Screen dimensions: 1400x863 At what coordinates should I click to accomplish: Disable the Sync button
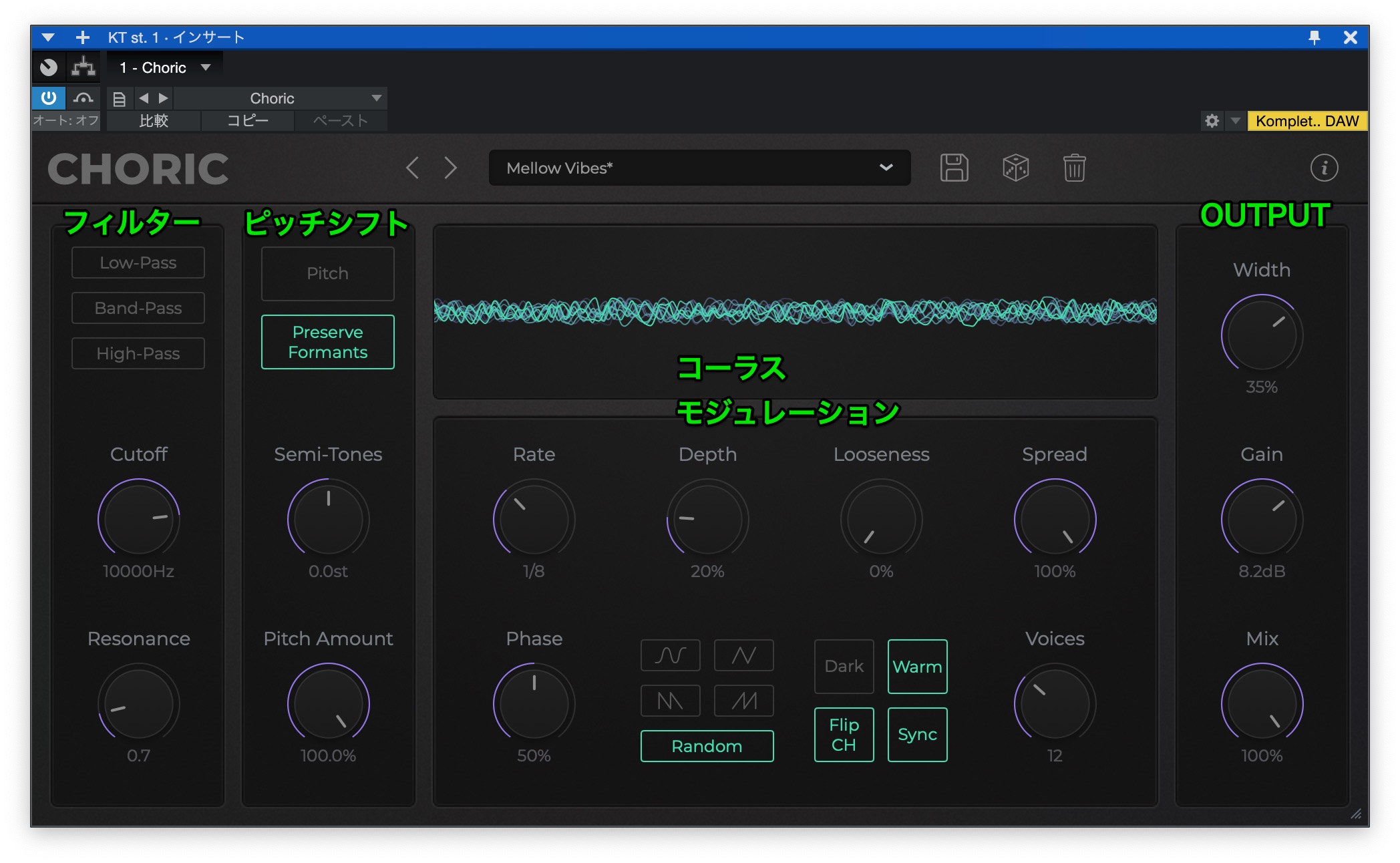pos(917,735)
